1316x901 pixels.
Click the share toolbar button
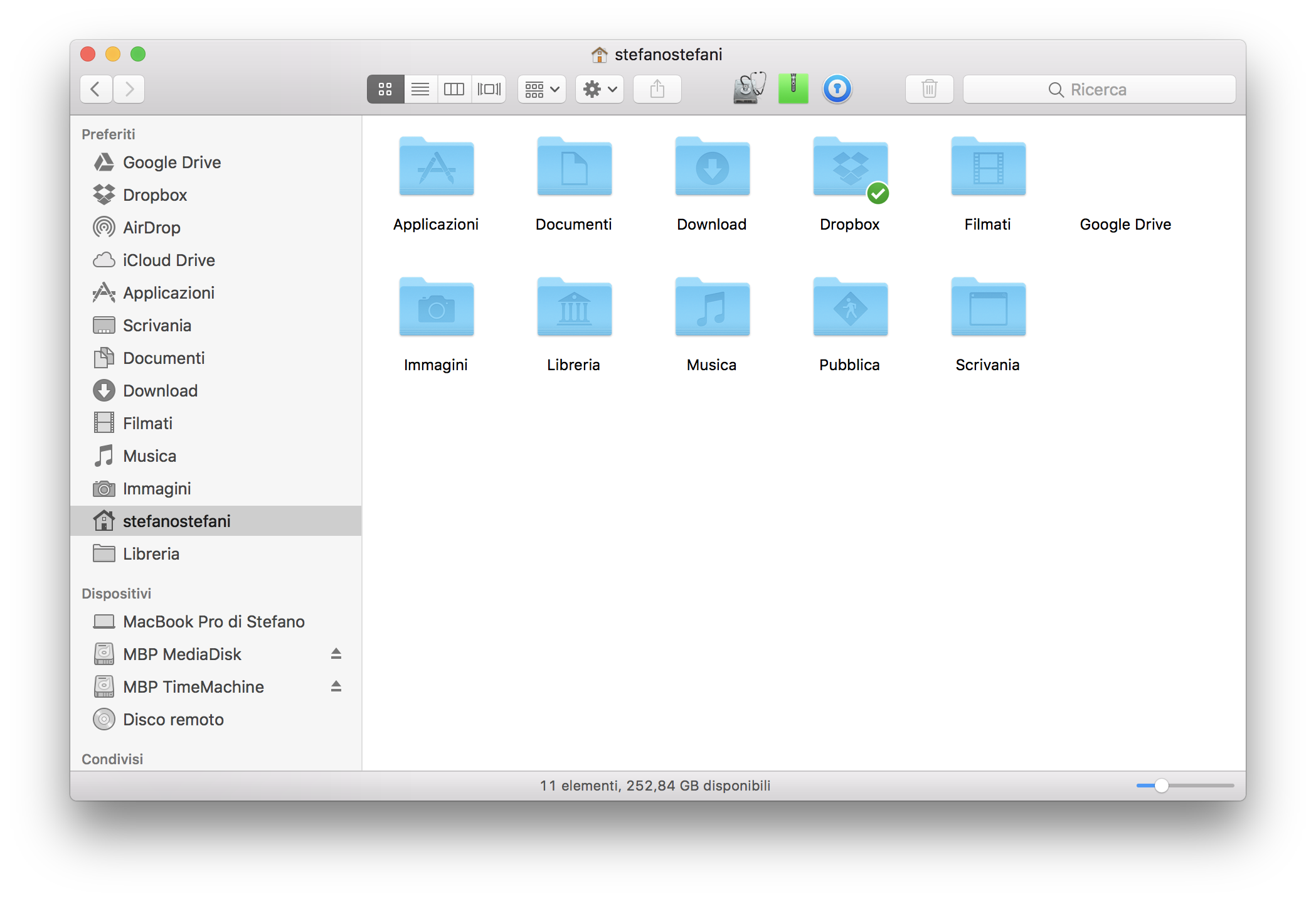[657, 89]
